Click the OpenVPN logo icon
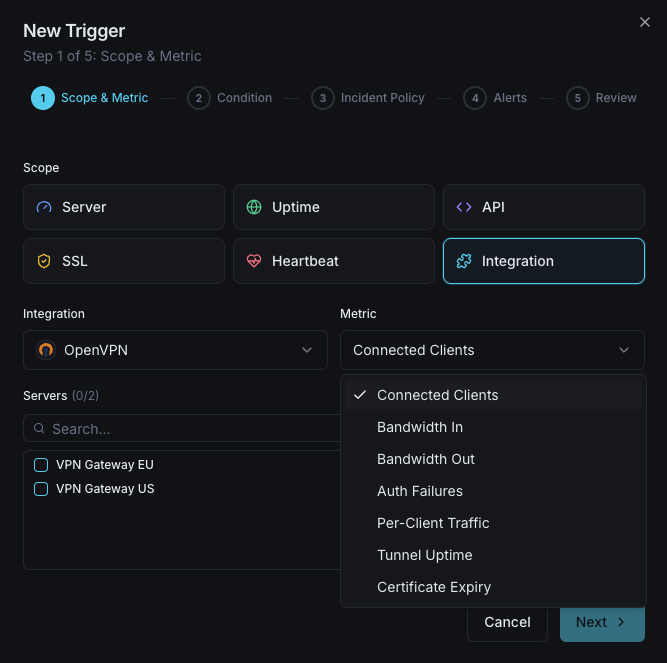This screenshot has height=663, width=667. pyautogui.click(x=46, y=350)
